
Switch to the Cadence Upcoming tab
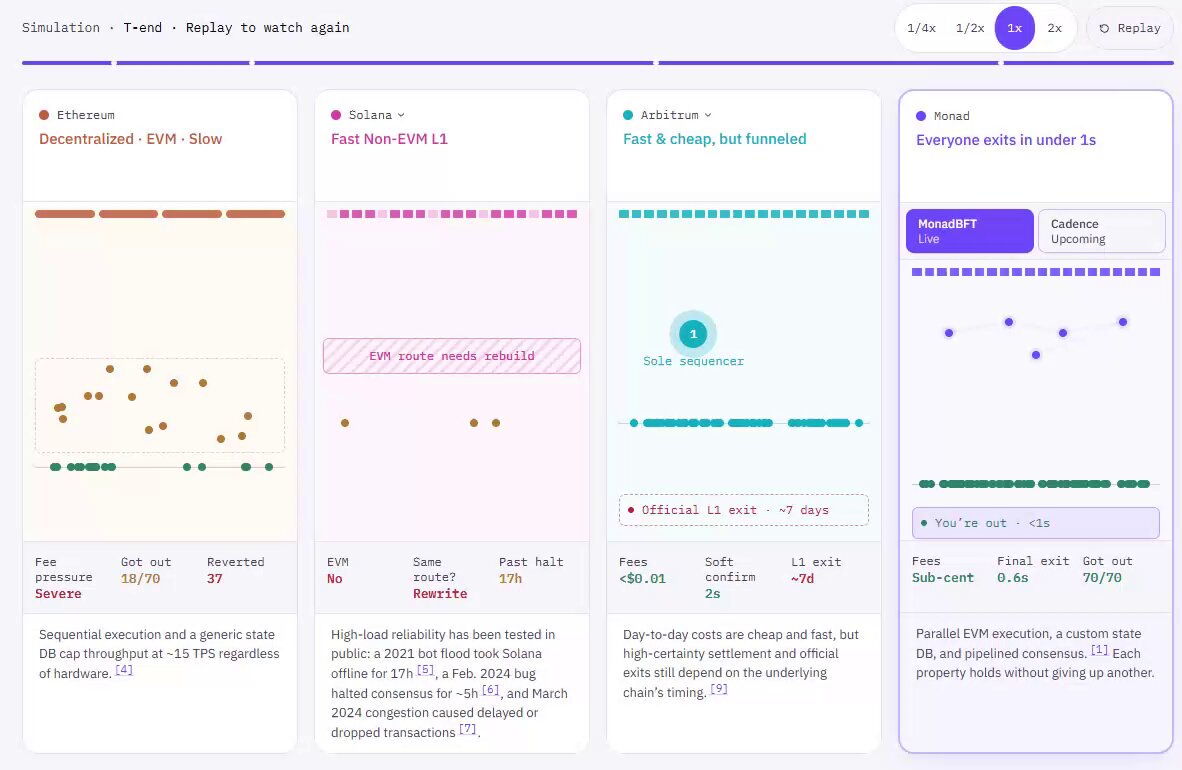click(1101, 231)
